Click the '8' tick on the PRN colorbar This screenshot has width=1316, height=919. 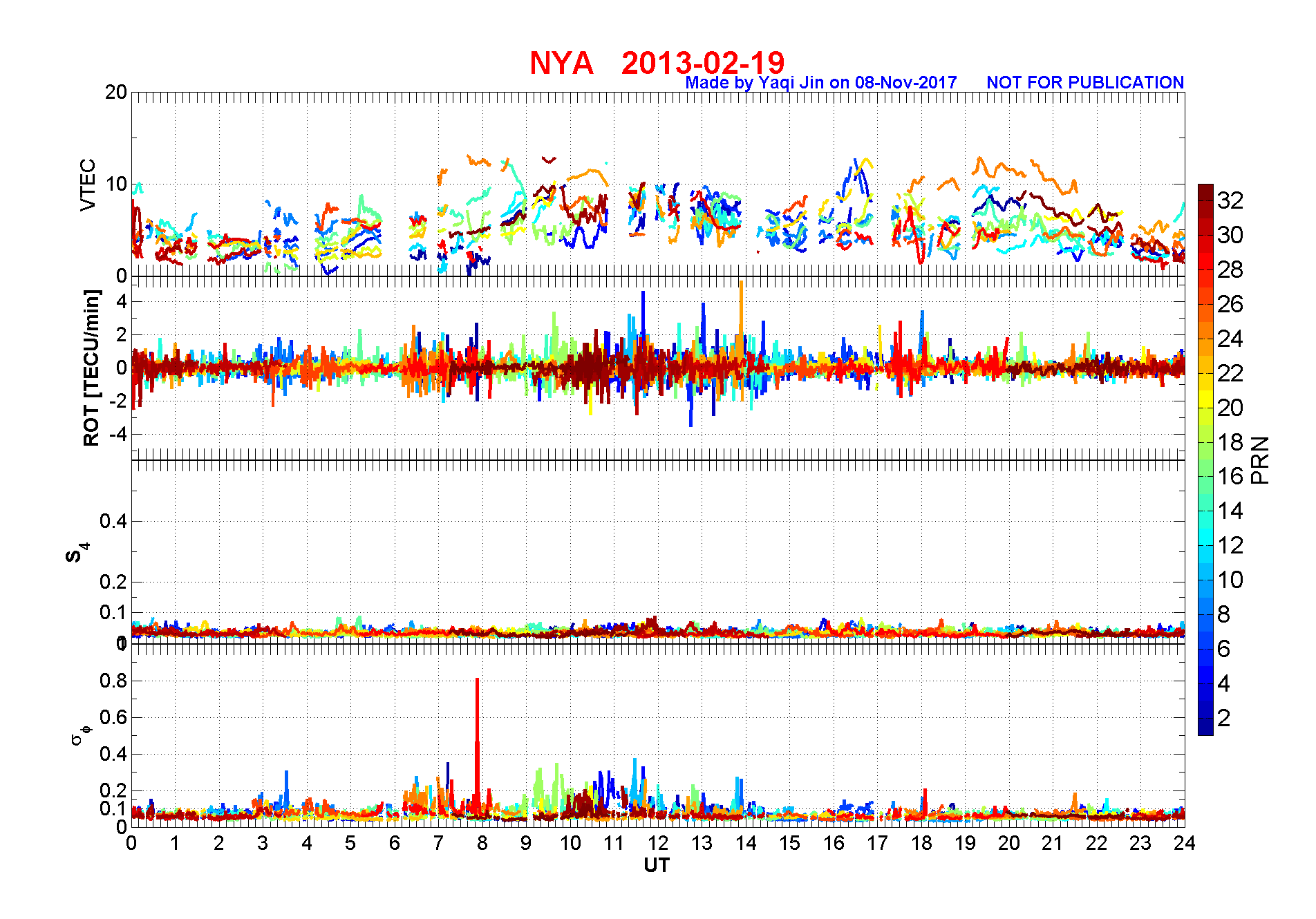[x=1224, y=614]
